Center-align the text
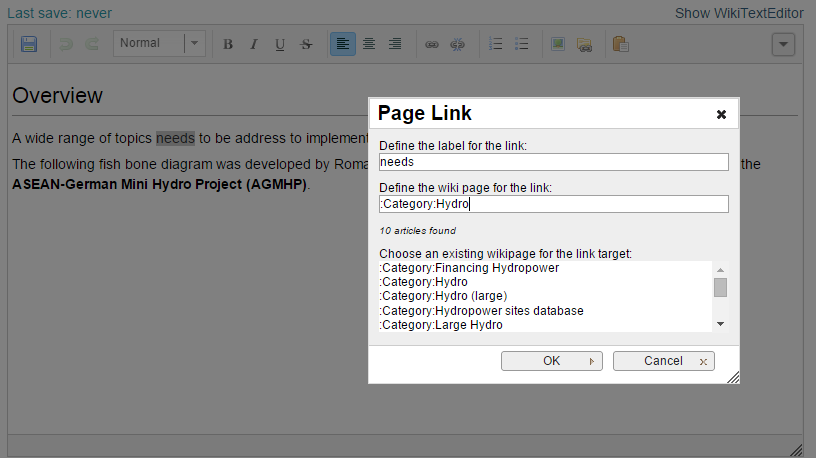This screenshot has height=458, width=816. (369, 44)
